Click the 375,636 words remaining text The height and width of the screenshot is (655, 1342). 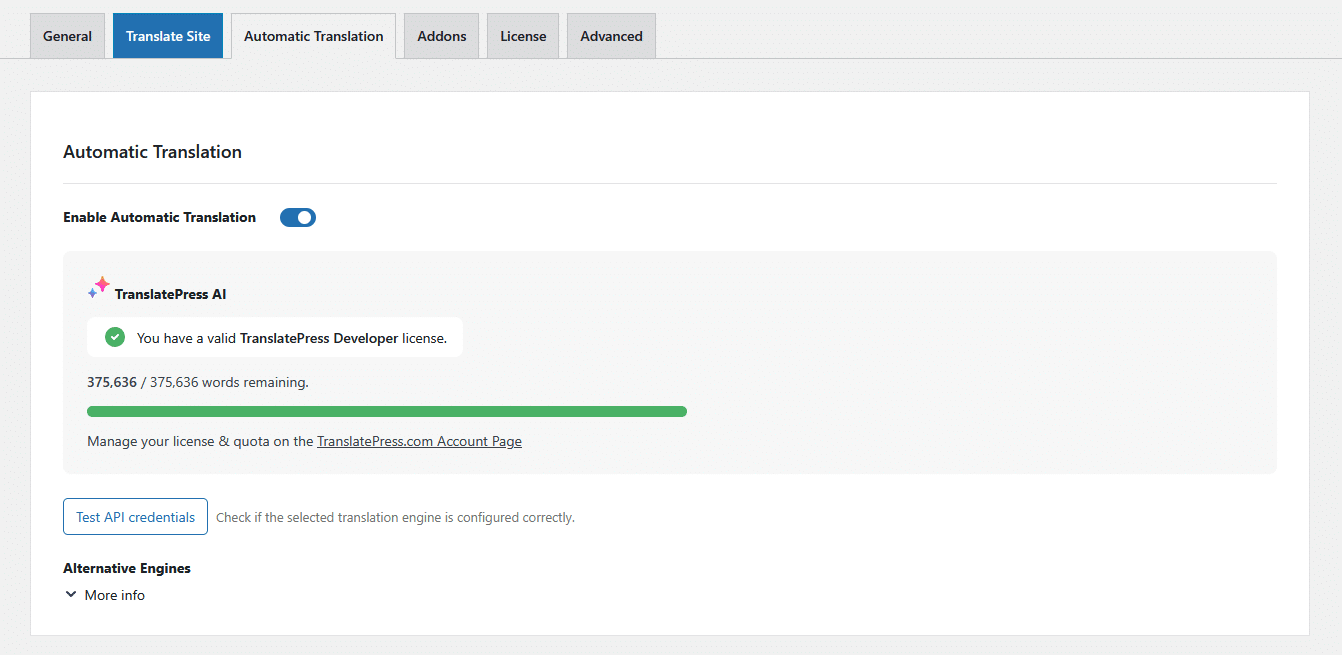coord(198,382)
